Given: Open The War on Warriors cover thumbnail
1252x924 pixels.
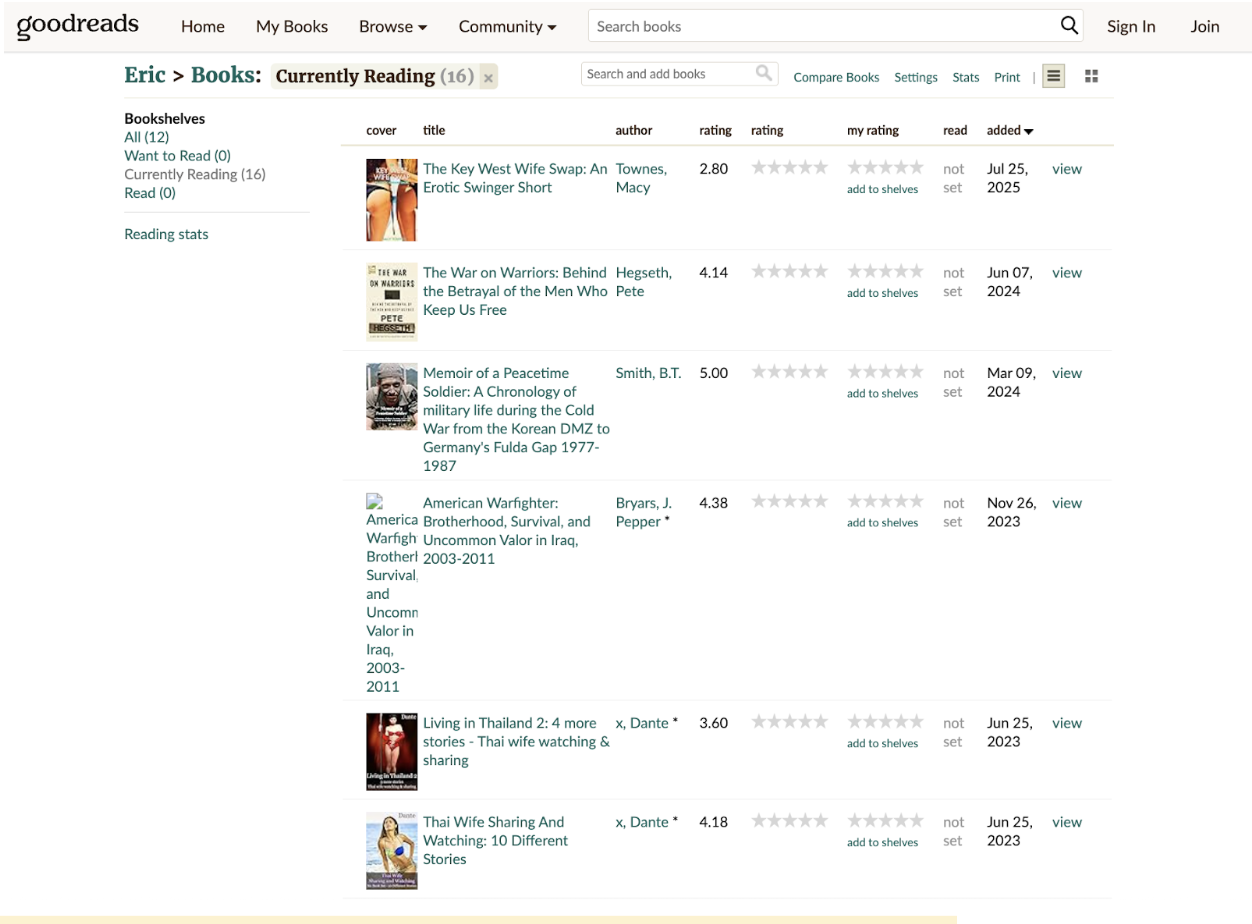Looking at the screenshot, I should click(x=391, y=302).
